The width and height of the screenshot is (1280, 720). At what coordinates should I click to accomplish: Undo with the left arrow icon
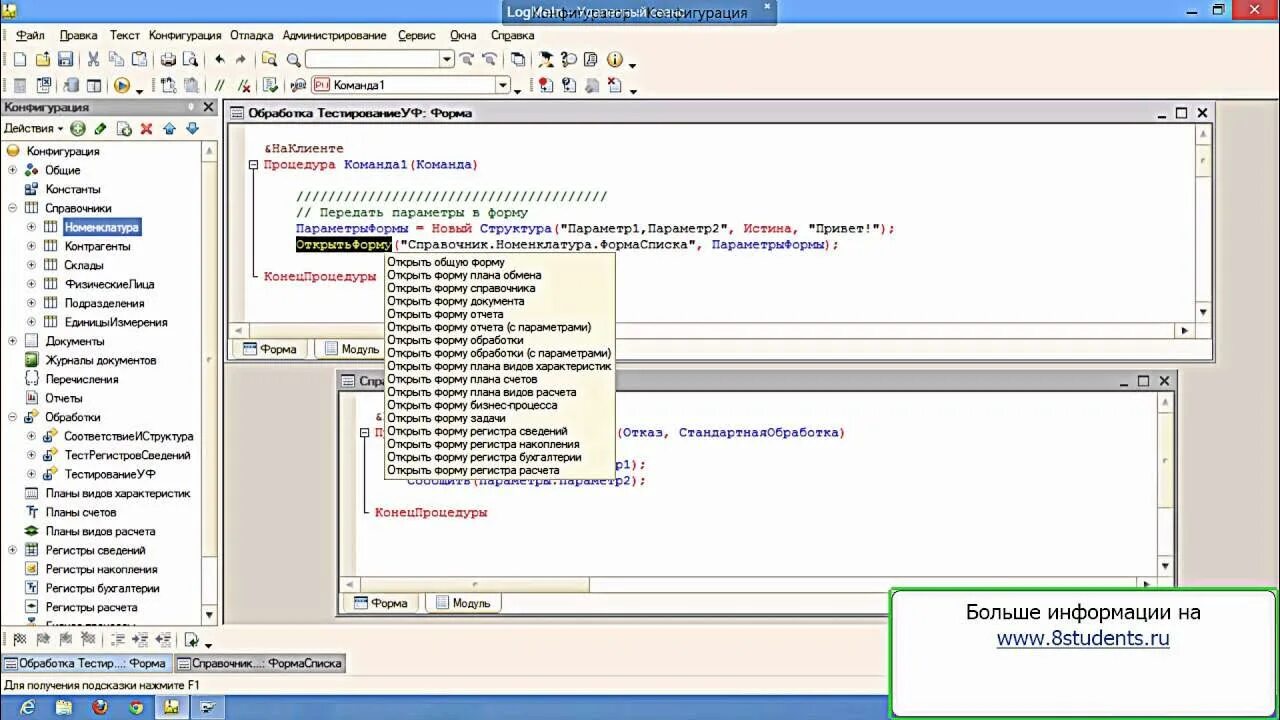[220, 60]
